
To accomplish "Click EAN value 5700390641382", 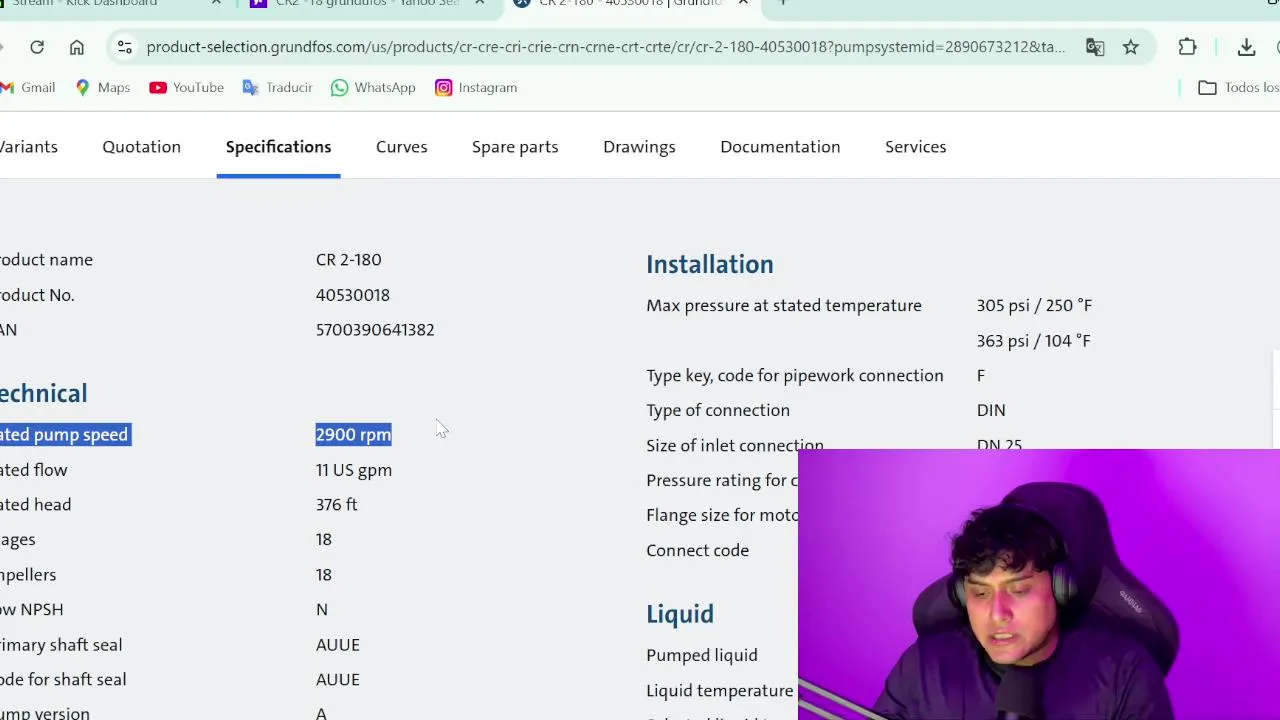I will pyautogui.click(x=375, y=330).
